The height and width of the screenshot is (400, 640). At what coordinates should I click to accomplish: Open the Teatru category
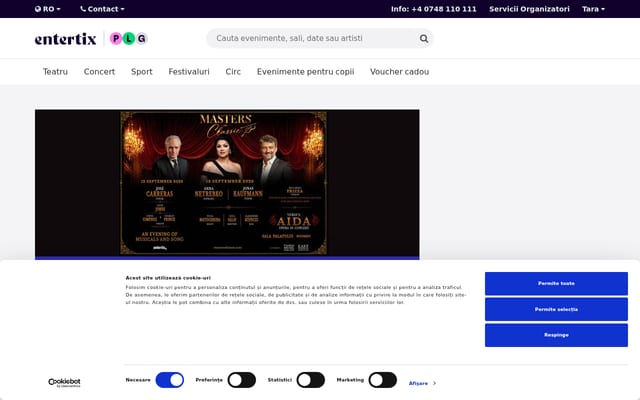[56, 72]
